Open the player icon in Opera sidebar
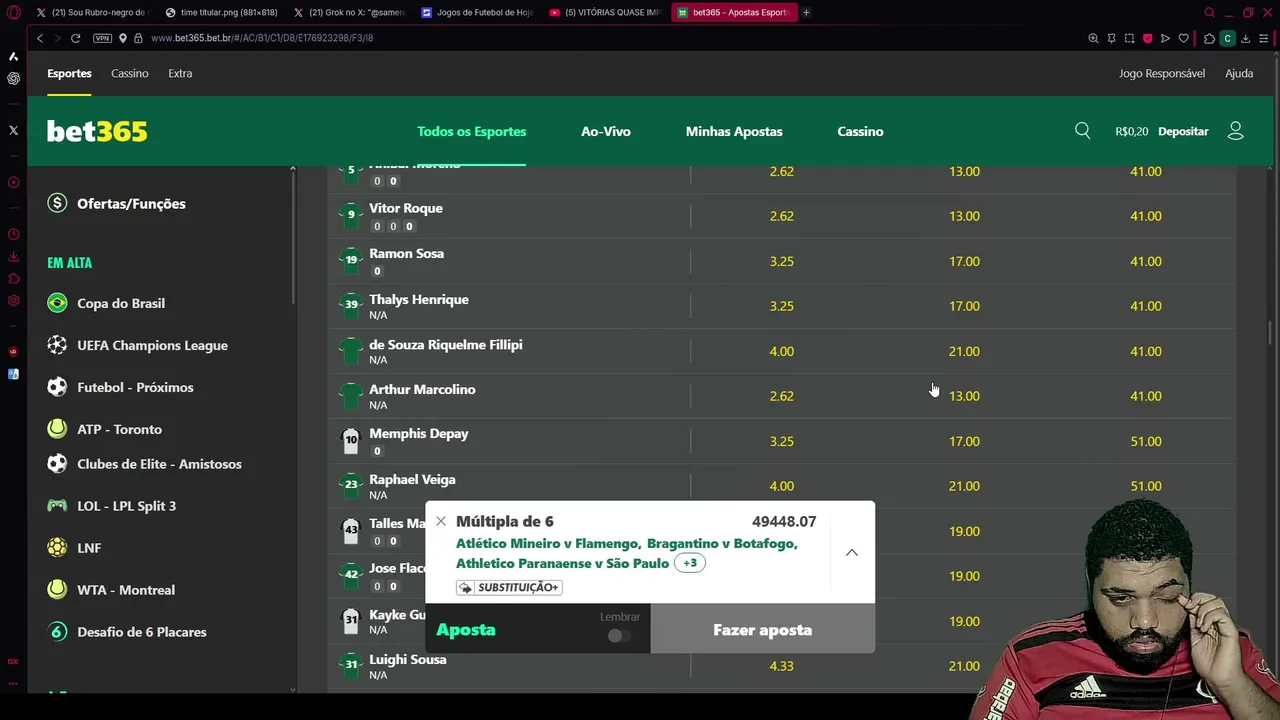The height and width of the screenshot is (720, 1280). click(x=13, y=182)
